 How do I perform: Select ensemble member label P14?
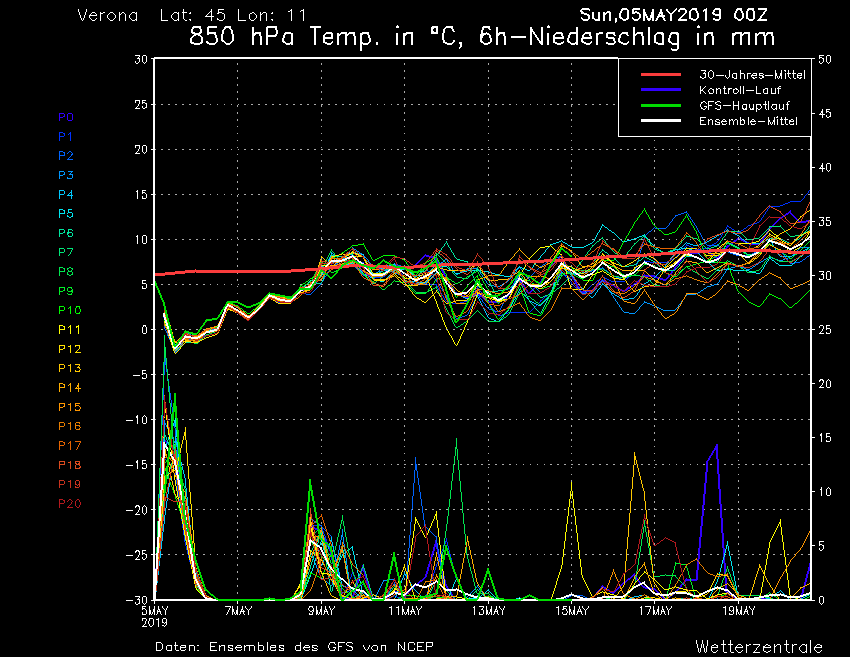(70, 388)
